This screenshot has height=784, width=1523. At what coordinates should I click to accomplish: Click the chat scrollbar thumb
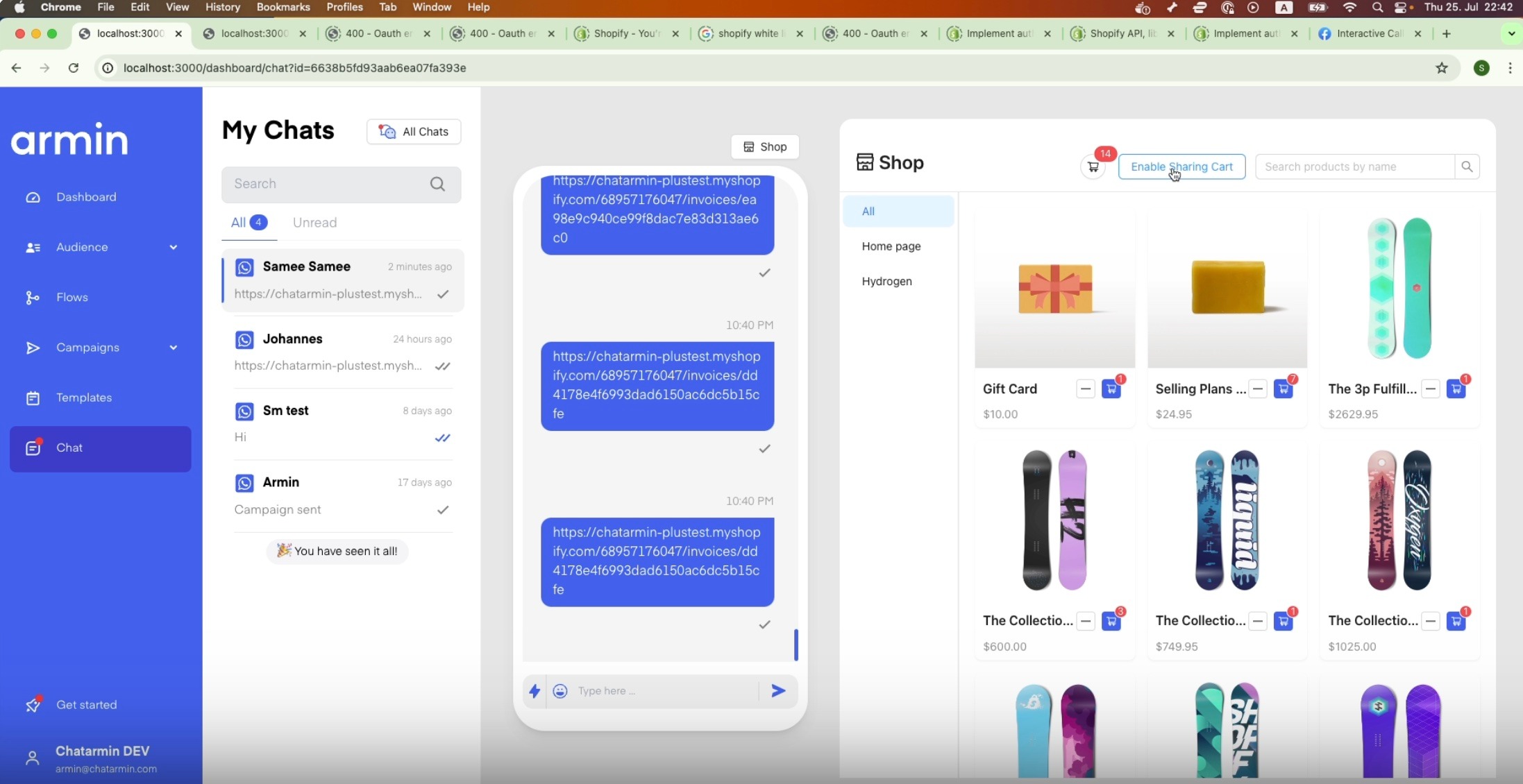pos(796,645)
